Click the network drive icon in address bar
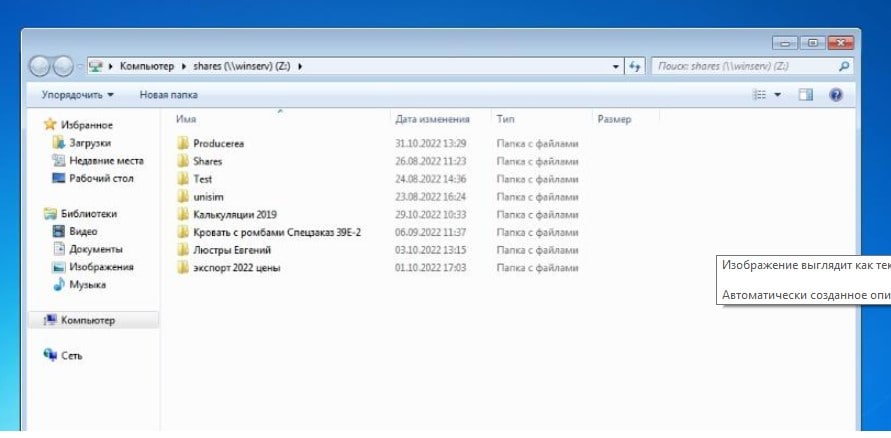The width and height of the screenshot is (891, 438). coord(96,66)
